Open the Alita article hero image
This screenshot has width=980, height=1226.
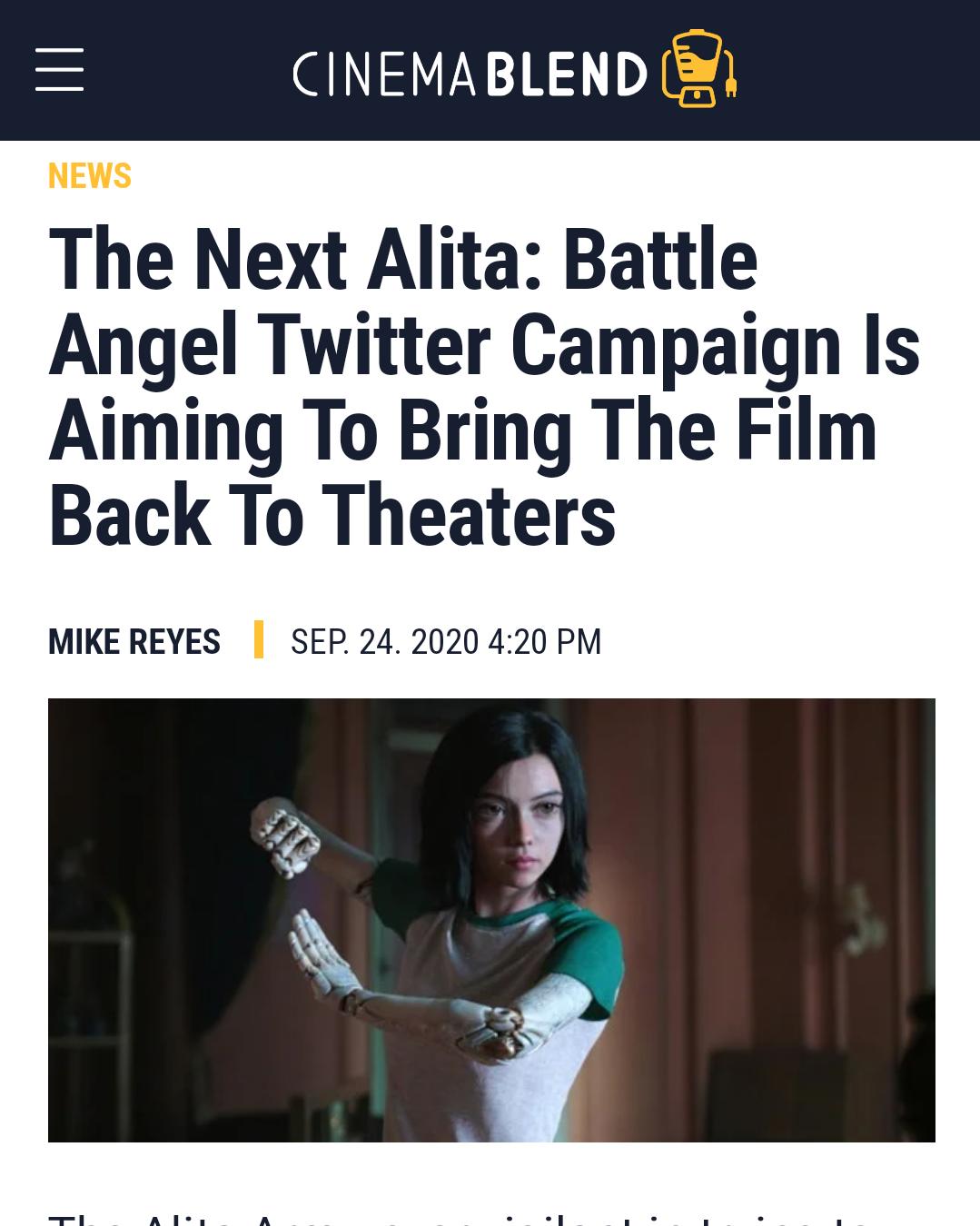(491, 920)
